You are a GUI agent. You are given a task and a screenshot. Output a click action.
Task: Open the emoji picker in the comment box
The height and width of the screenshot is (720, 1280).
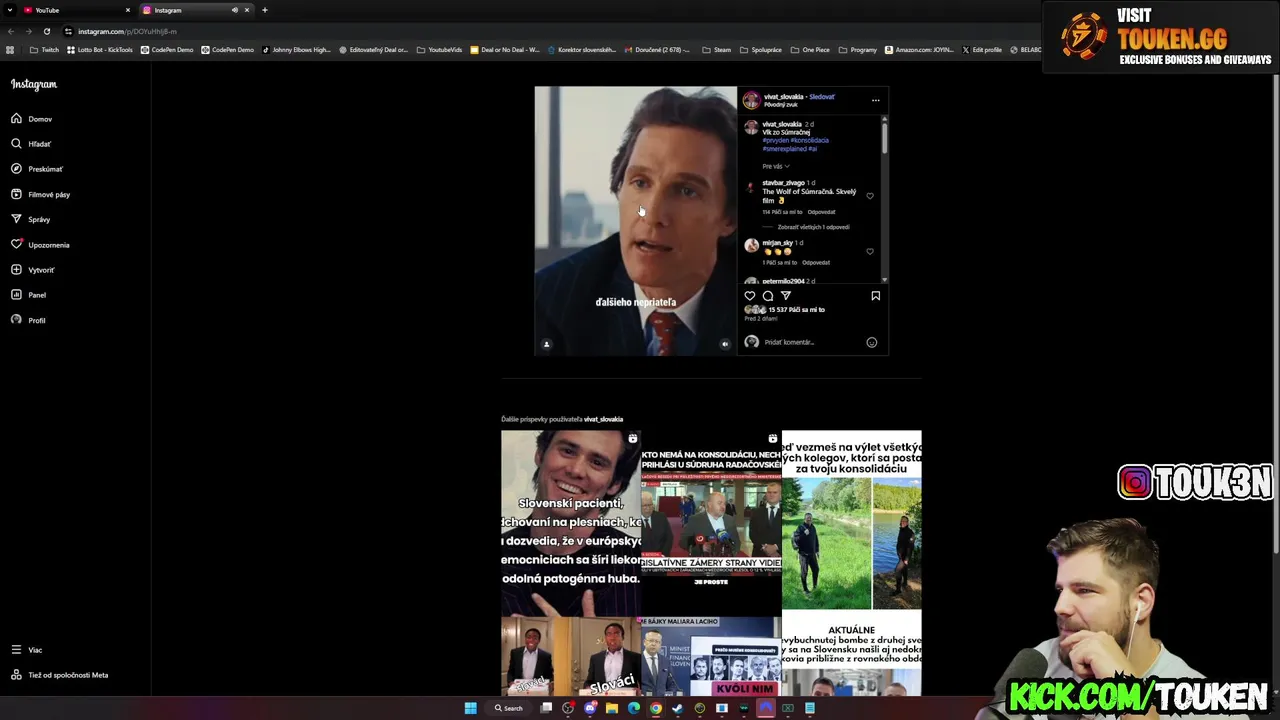coord(872,342)
